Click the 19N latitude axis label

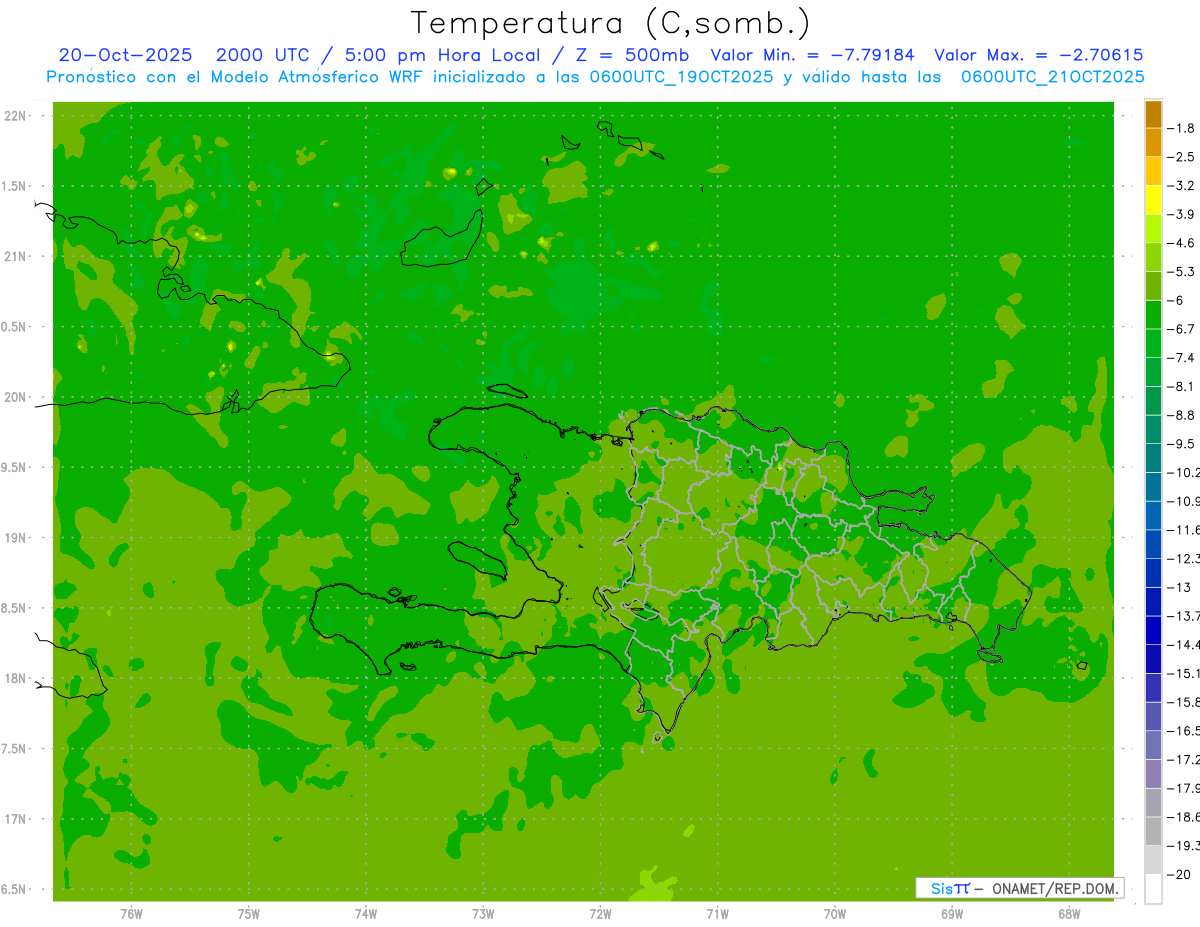16,538
